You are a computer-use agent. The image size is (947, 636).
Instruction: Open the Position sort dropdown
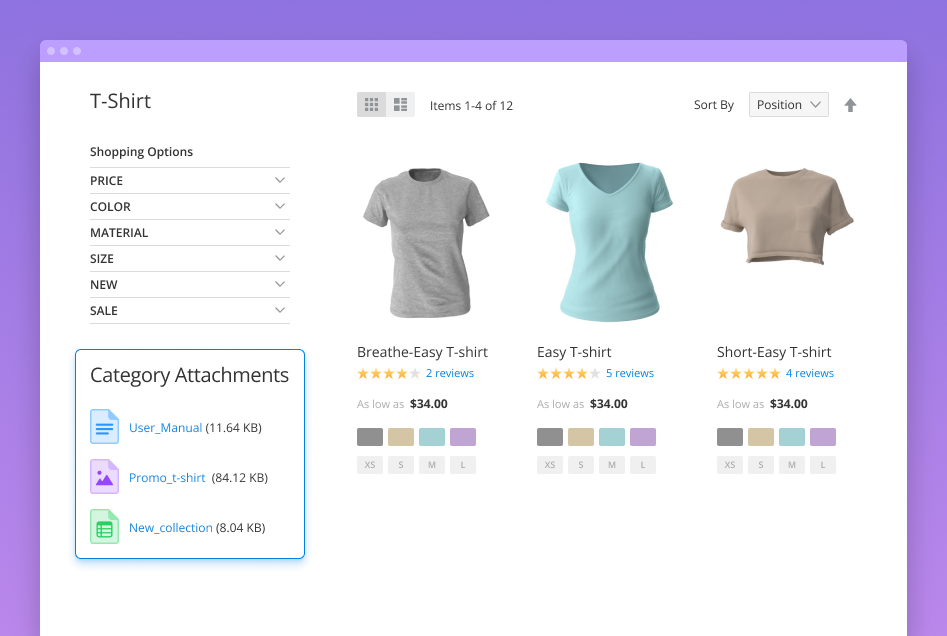[x=788, y=104]
